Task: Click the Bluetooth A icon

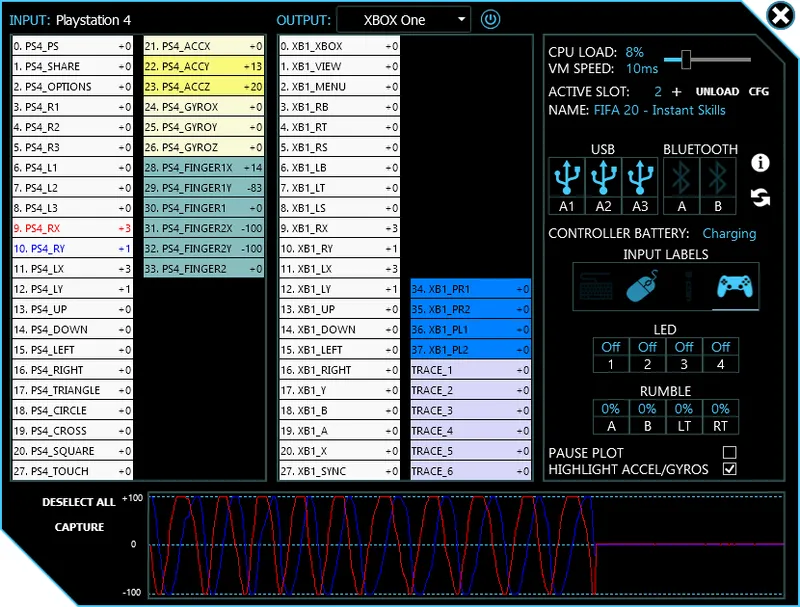Action: (681, 178)
